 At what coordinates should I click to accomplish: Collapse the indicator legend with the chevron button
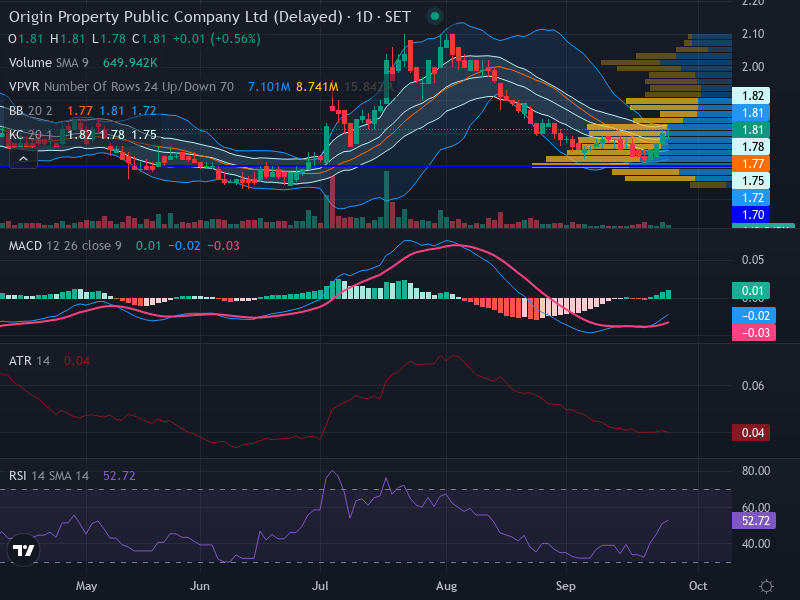(x=23, y=159)
